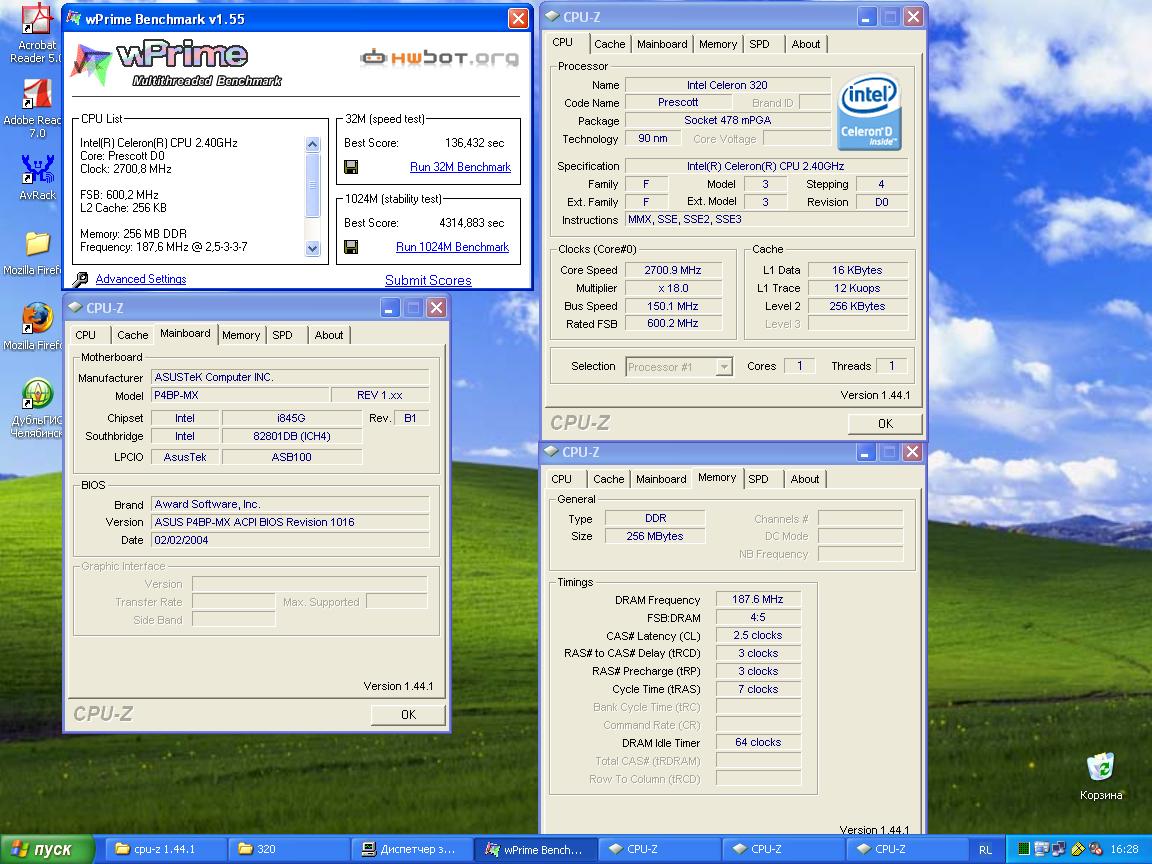1152x864 pixels.
Task: Switch to Memory tab in CPU window
Action: click(x=718, y=44)
